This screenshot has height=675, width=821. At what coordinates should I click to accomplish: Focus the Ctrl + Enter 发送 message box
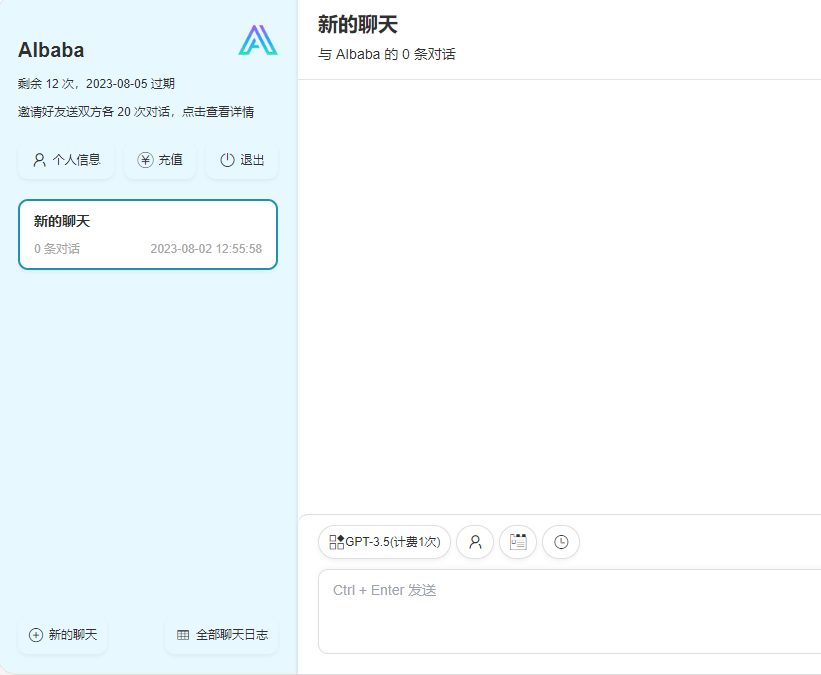coord(570,611)
